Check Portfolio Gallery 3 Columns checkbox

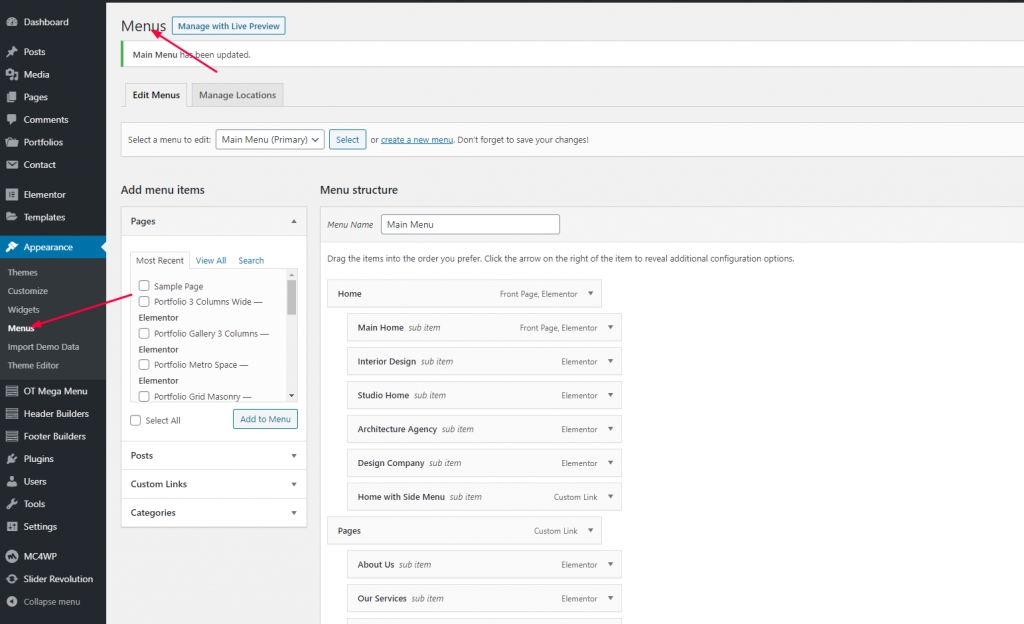coord(144,334)
